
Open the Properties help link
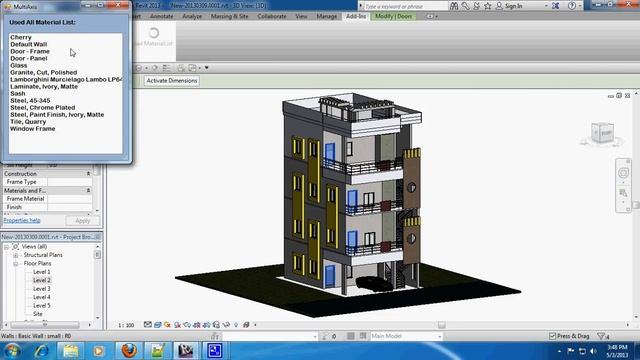[22, 220]
